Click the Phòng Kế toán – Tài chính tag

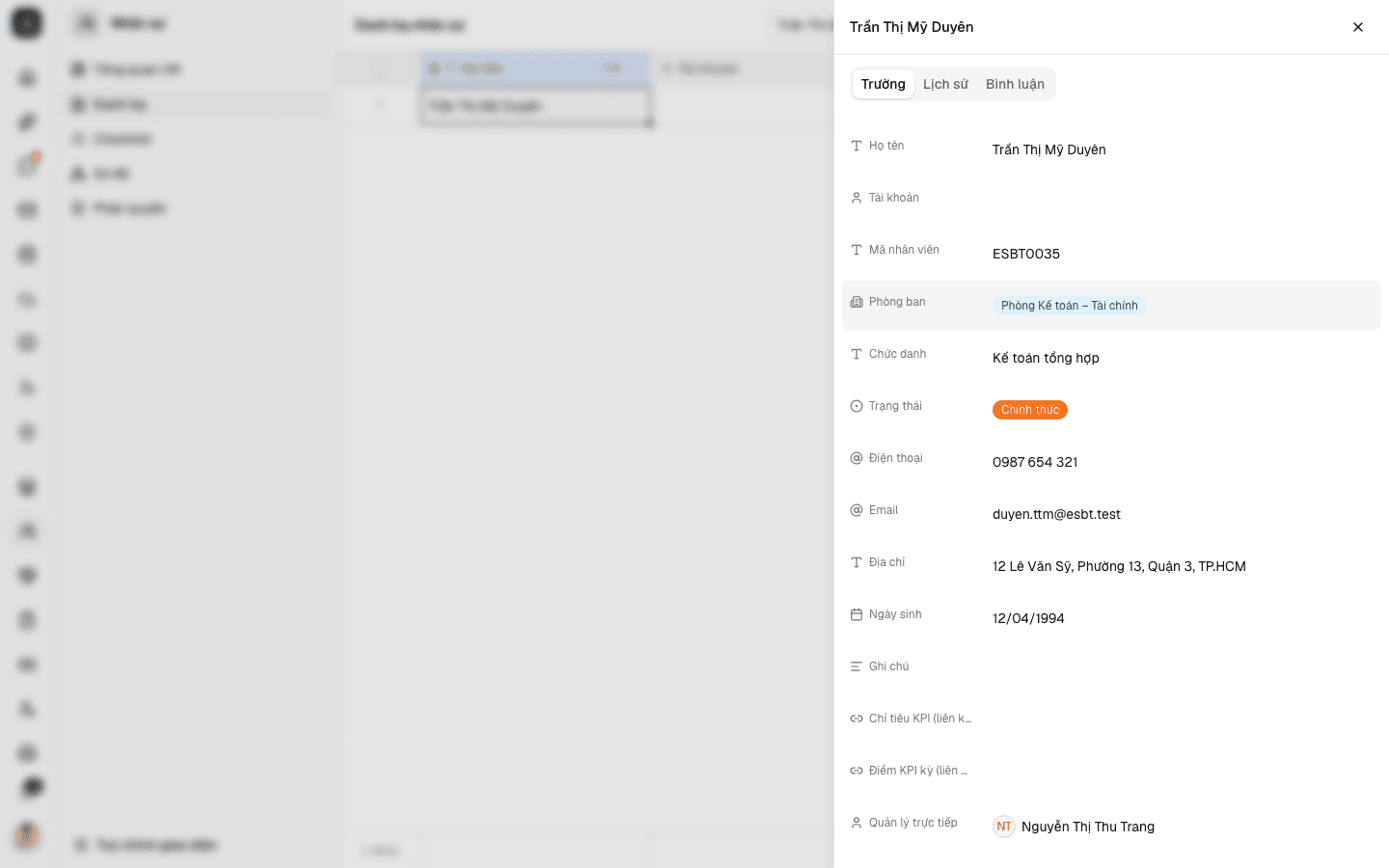click(x=1069, y=306)
